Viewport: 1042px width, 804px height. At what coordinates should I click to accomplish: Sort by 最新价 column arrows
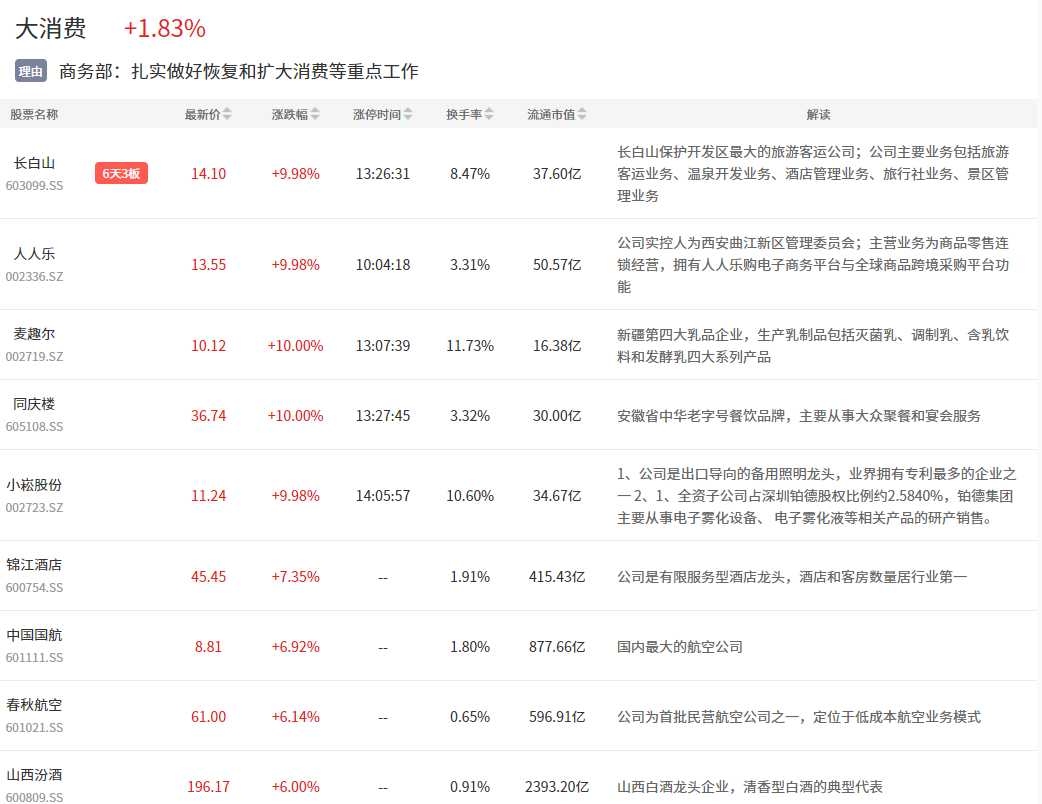coord(227,114)
